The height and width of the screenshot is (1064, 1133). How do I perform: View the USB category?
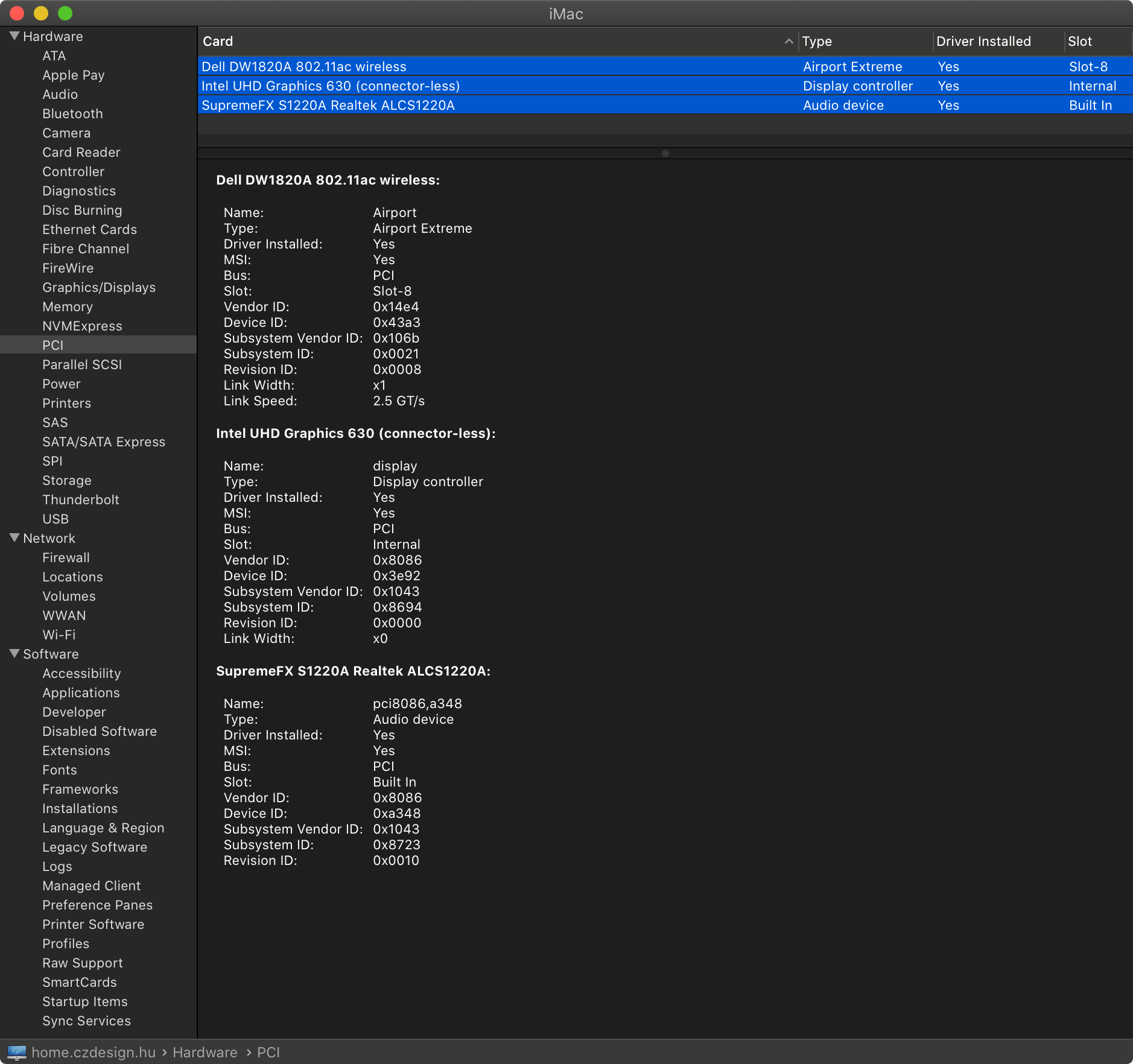point(56,519)
